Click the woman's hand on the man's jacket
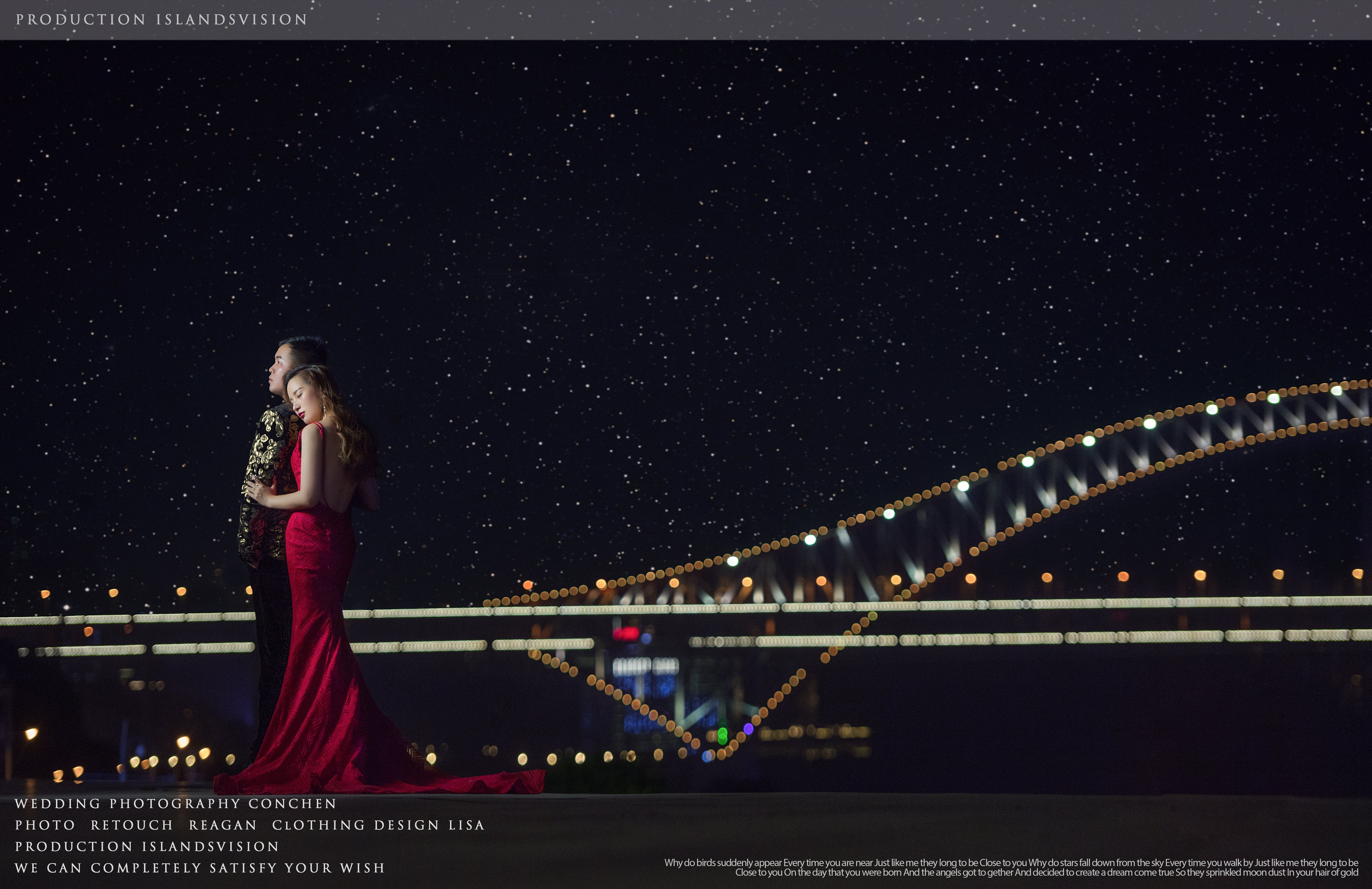The height and width of the screenshot is (889, 1372). point(258,491)
